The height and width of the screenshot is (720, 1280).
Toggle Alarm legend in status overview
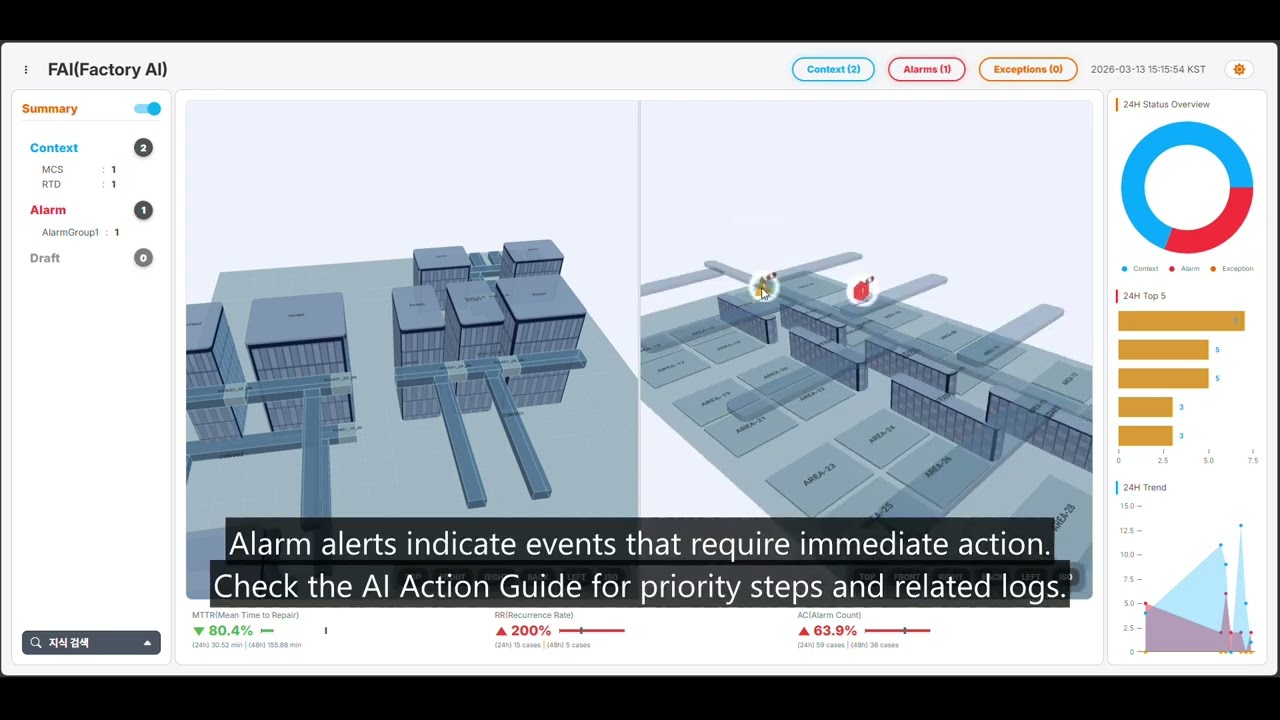pos(1185,269)
